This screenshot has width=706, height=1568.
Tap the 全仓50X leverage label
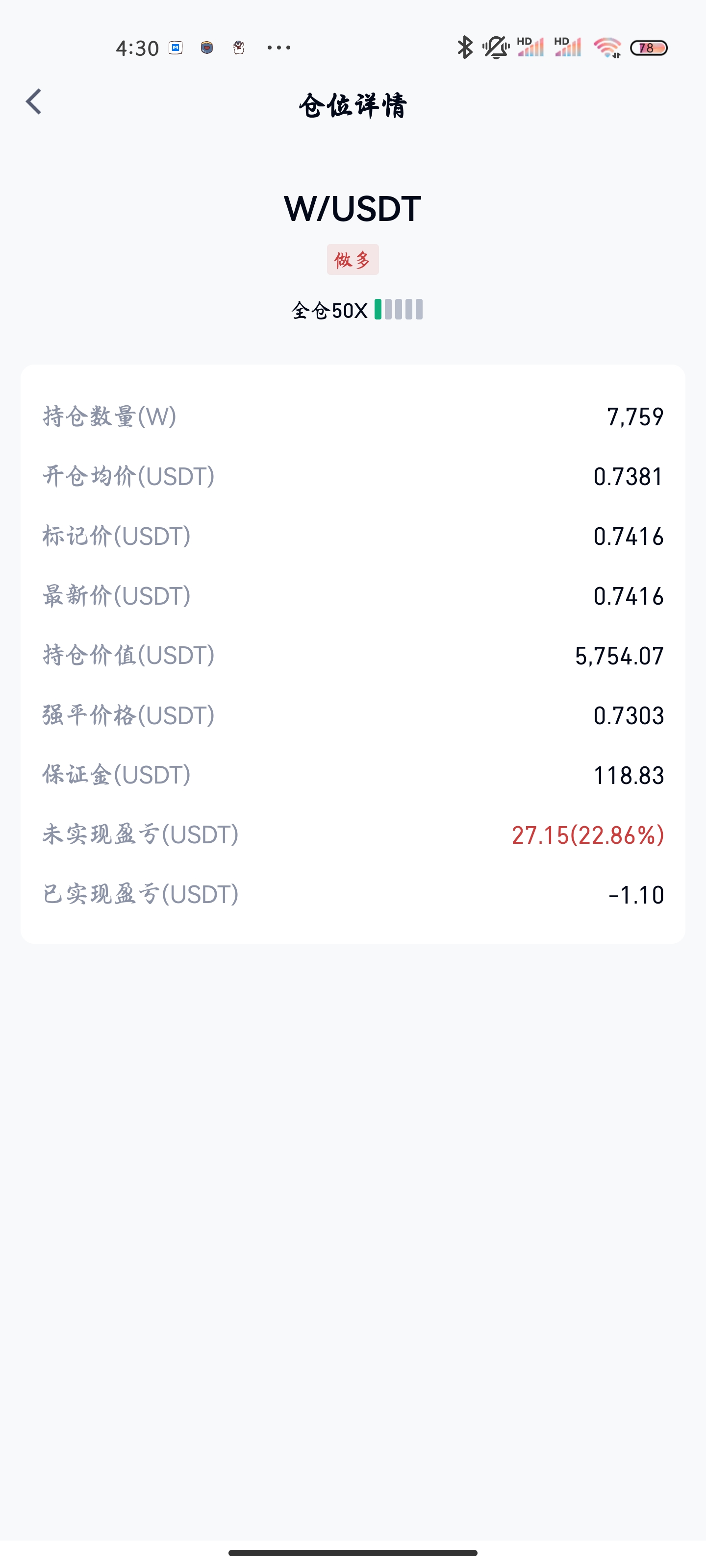[329, 311]
